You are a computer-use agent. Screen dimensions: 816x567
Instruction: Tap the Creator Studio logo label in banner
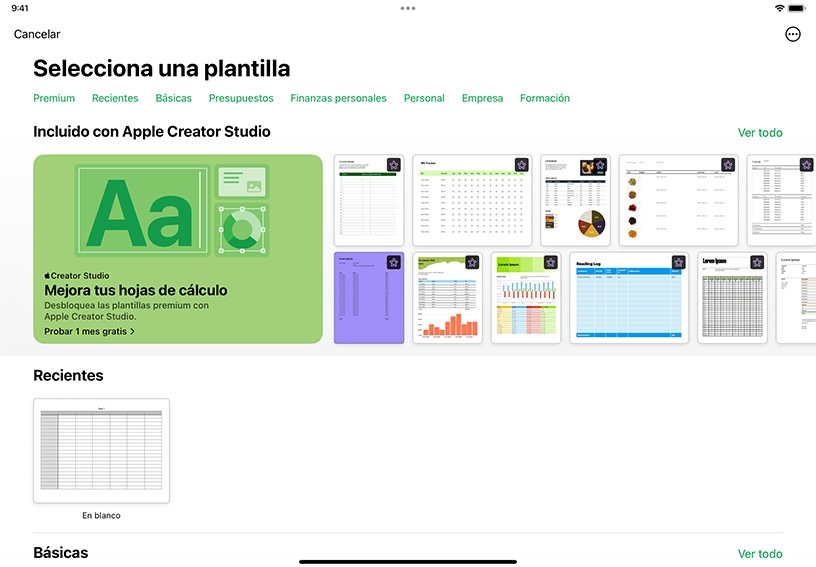[76, 276]
